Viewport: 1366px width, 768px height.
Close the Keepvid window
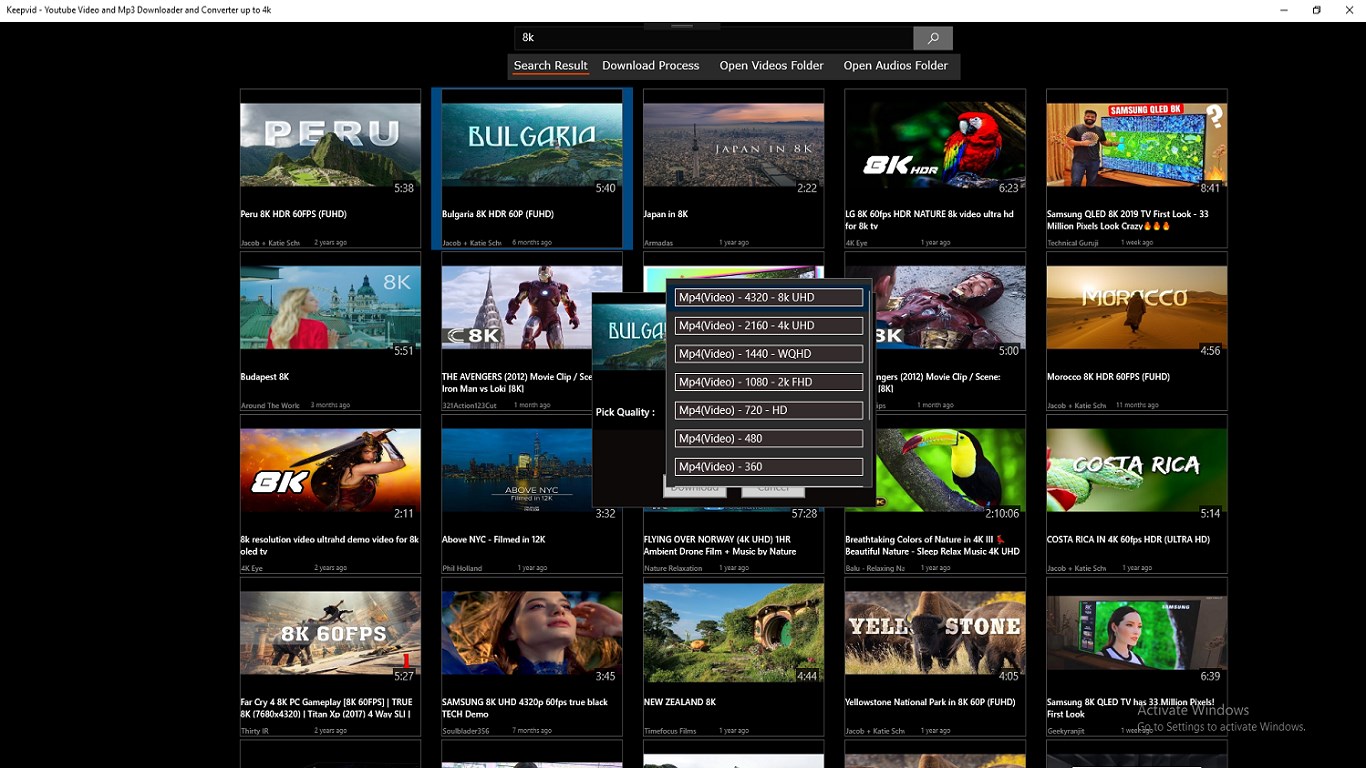[x=1349, y=10]
